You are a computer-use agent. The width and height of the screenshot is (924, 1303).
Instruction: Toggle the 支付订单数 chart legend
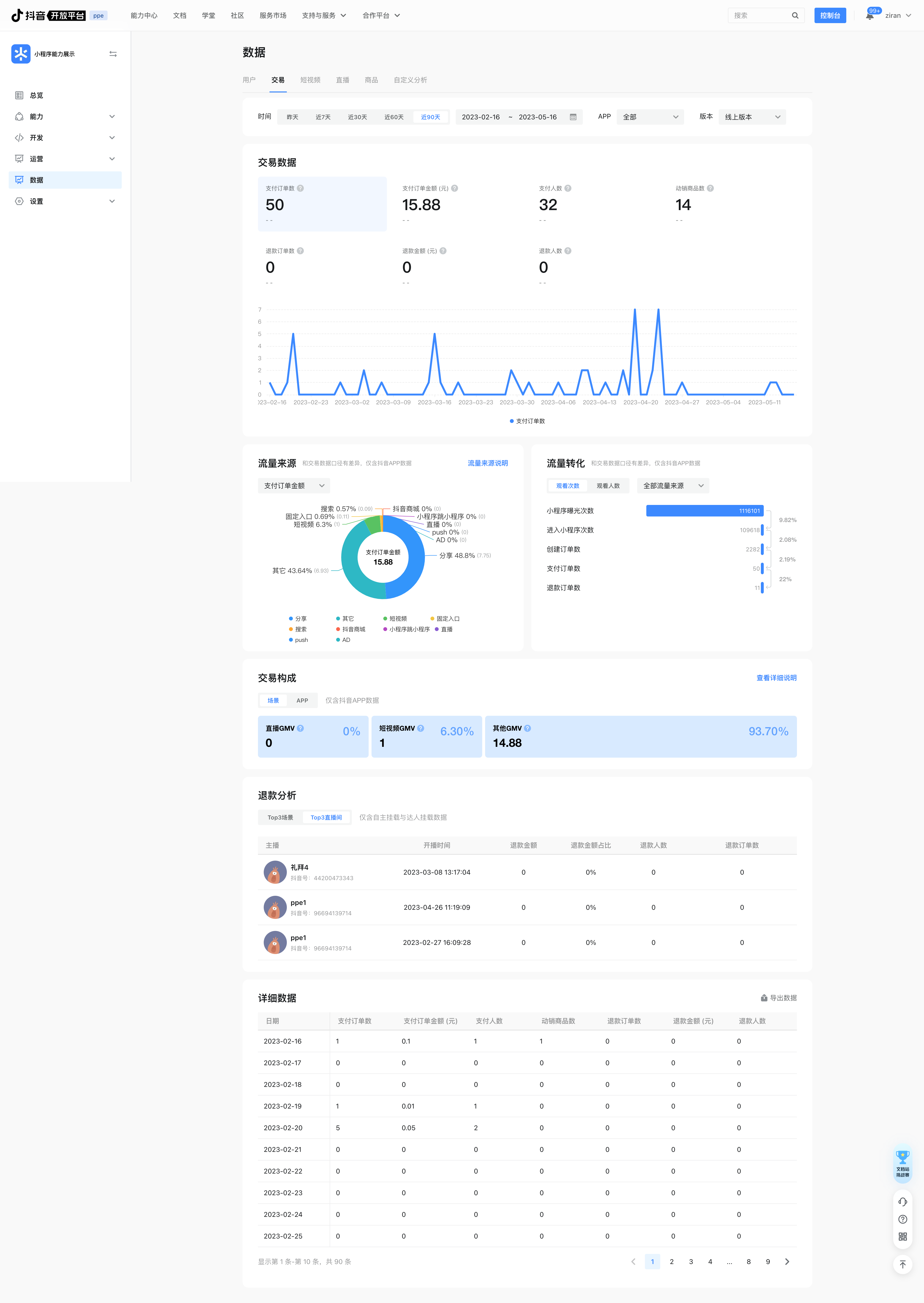[x=527, y=421]
